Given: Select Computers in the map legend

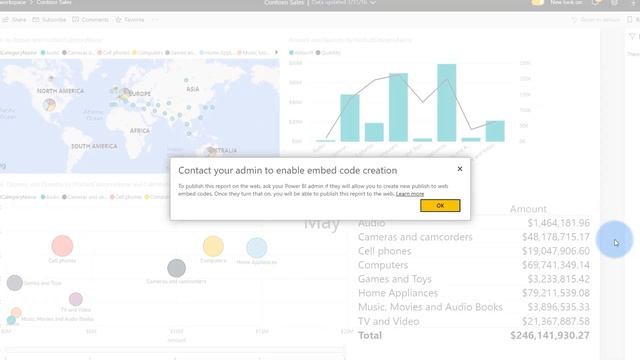Looking at the screenshot, I should [x=147, y=53].
